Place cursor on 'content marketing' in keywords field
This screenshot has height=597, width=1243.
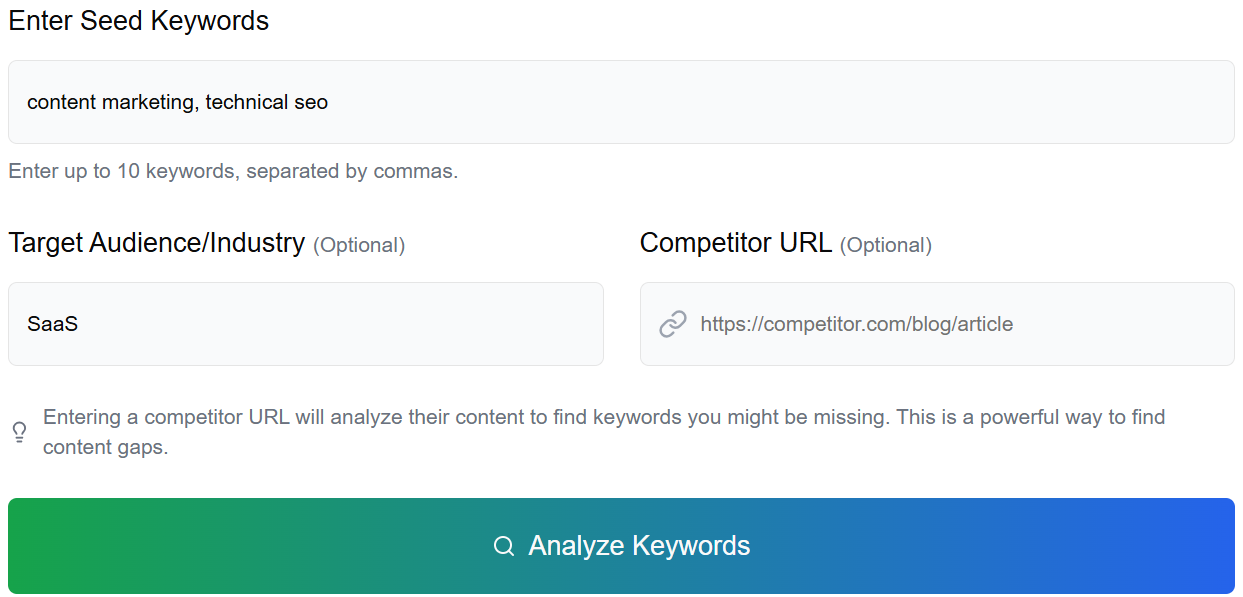pyautogui.click(x=110, y=102)
